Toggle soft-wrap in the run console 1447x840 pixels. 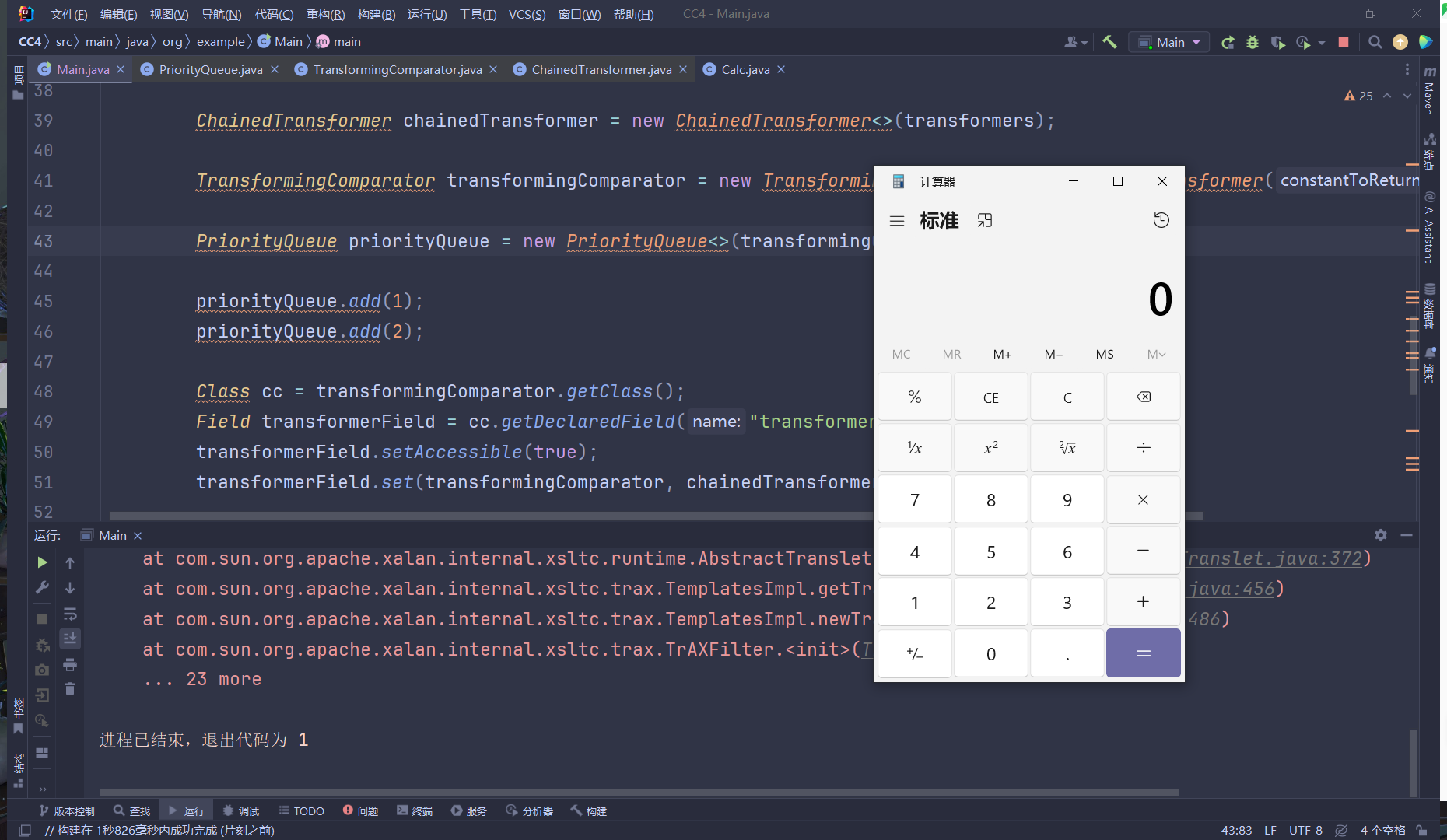[x=70, y=614]
